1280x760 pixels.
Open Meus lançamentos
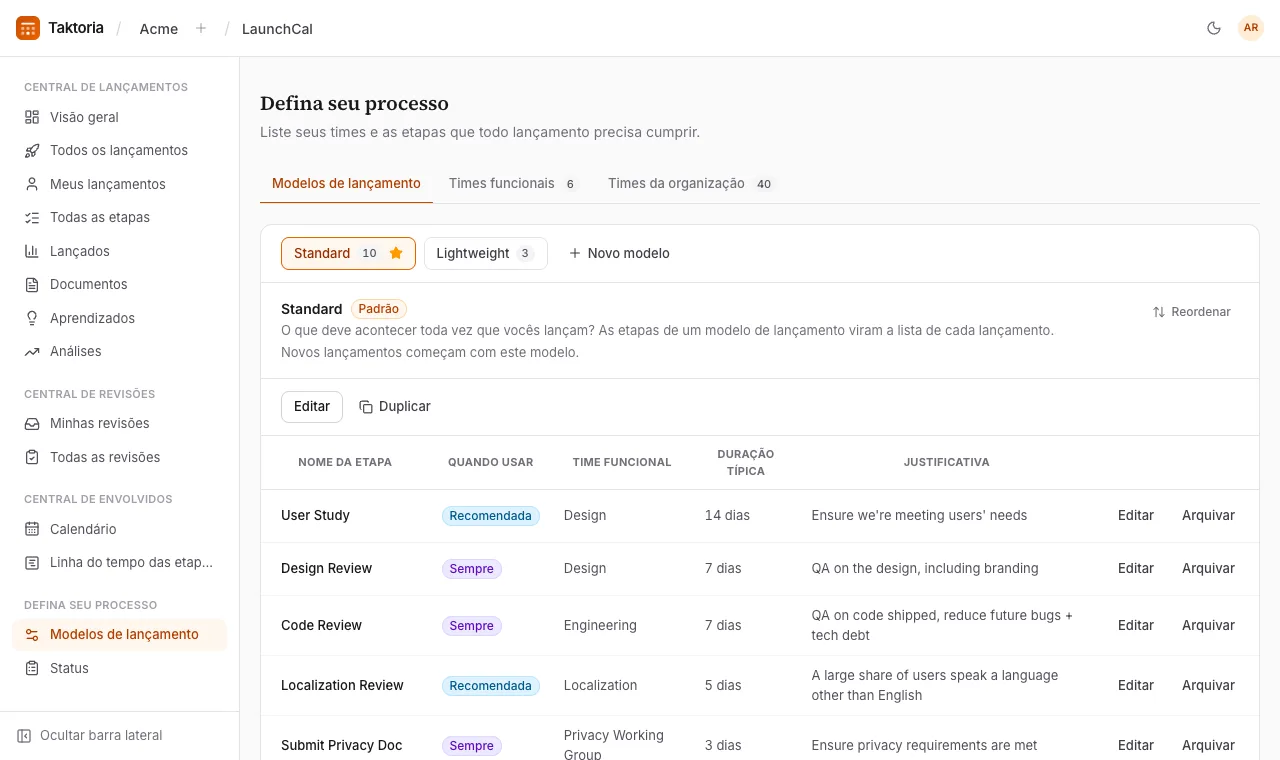coord(120,184)
